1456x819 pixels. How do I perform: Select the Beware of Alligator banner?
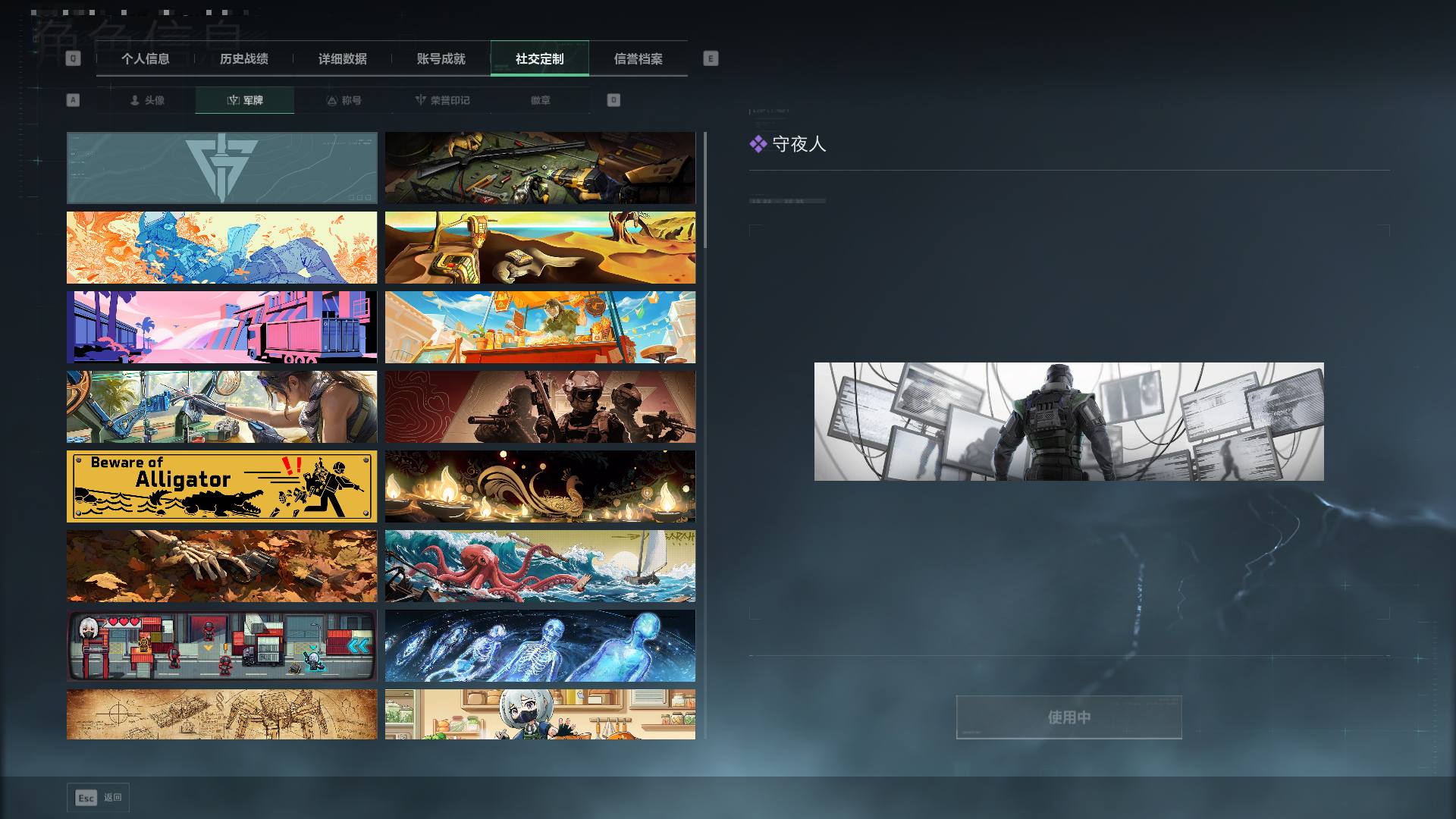point(221,486)
